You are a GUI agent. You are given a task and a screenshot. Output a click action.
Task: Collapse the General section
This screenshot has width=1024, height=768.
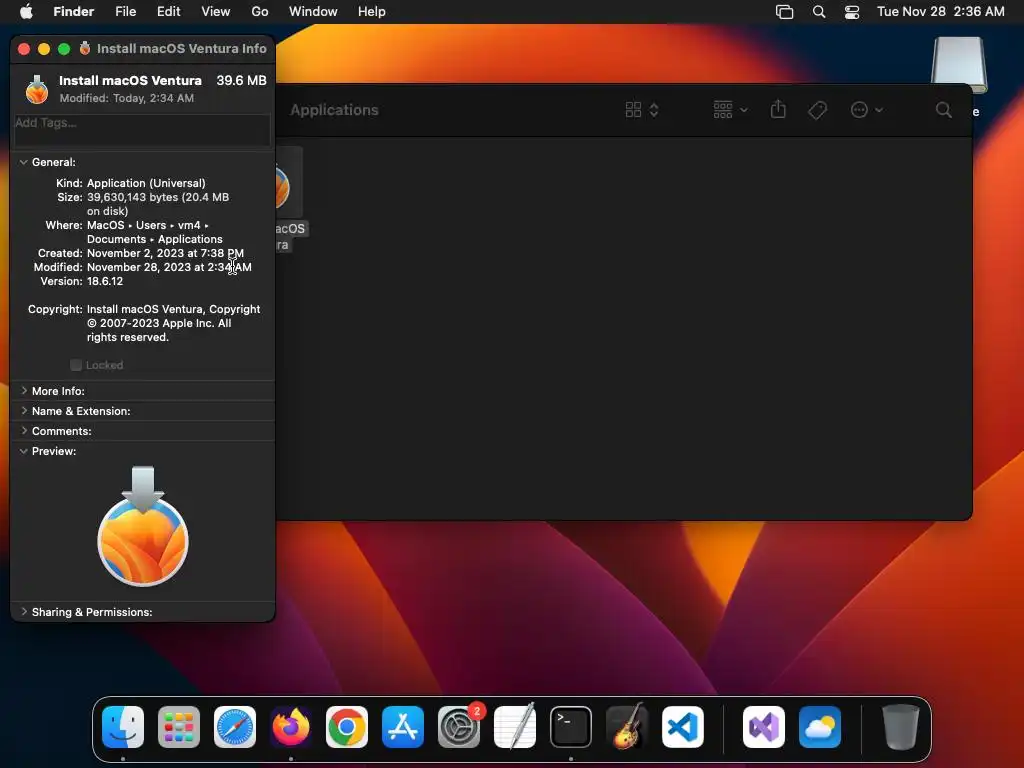[x=24, y=162]
